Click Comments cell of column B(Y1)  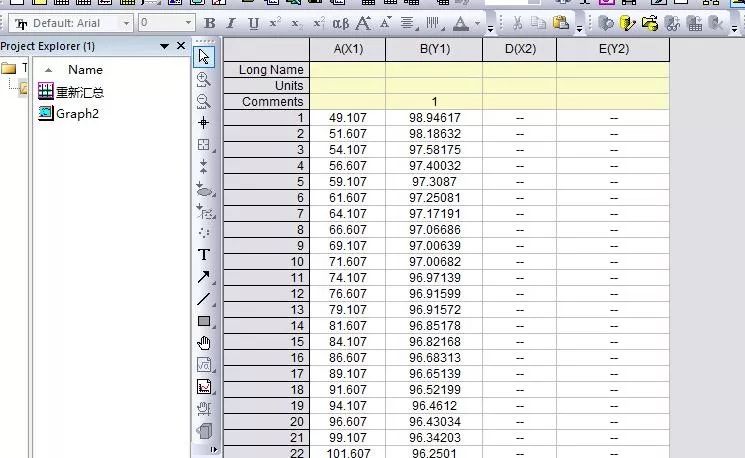(434, 102)
